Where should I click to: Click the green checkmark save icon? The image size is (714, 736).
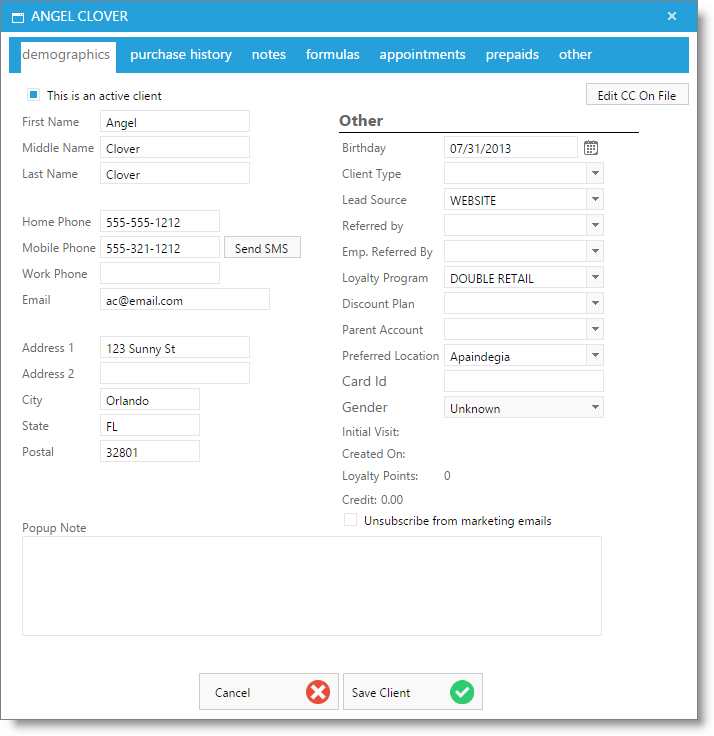pyautogui.click(x=461, y=692)
